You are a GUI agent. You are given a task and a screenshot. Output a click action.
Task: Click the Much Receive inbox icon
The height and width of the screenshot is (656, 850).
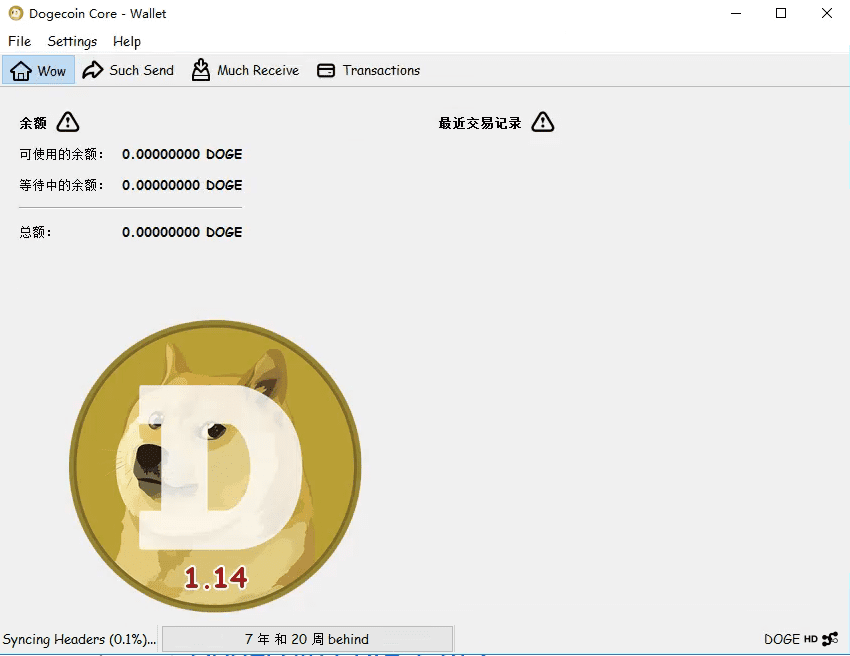[x=201, y=70]
